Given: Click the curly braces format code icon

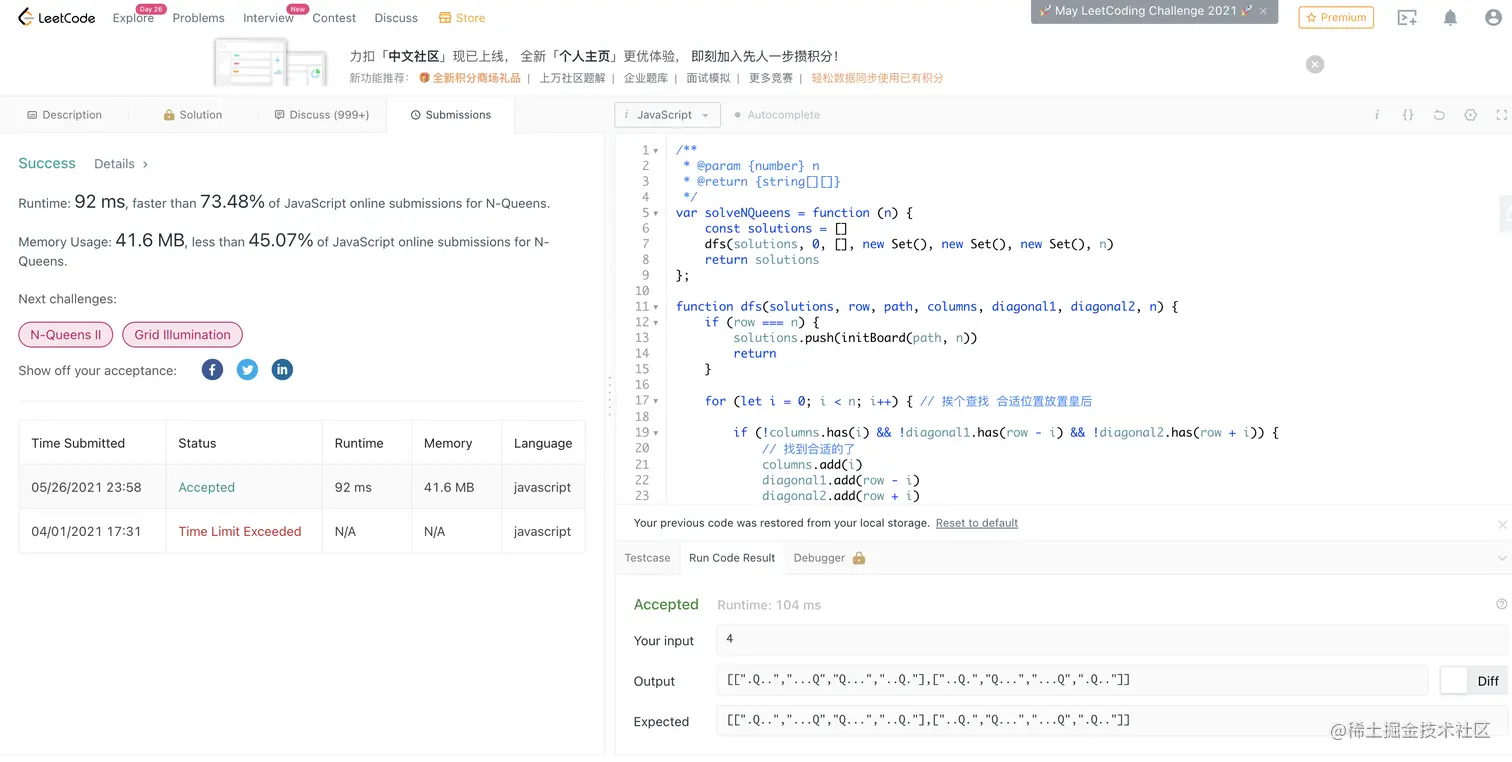Looking at the screenshot, I should (1408, 115).
